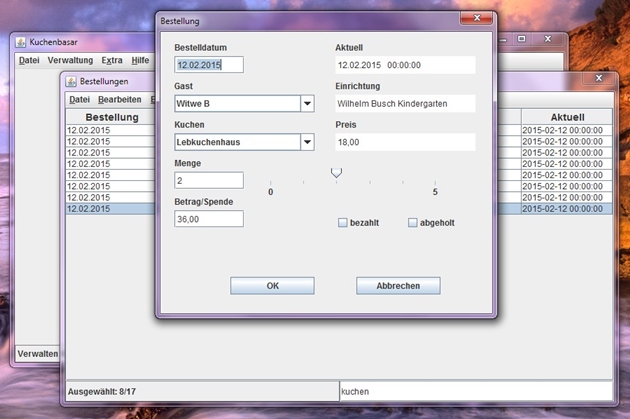The width and height of the screenshot is (630, 419).
Task: Open the Kuchen dropdown with Lebkuchenhaus
Action: (307, 142)
